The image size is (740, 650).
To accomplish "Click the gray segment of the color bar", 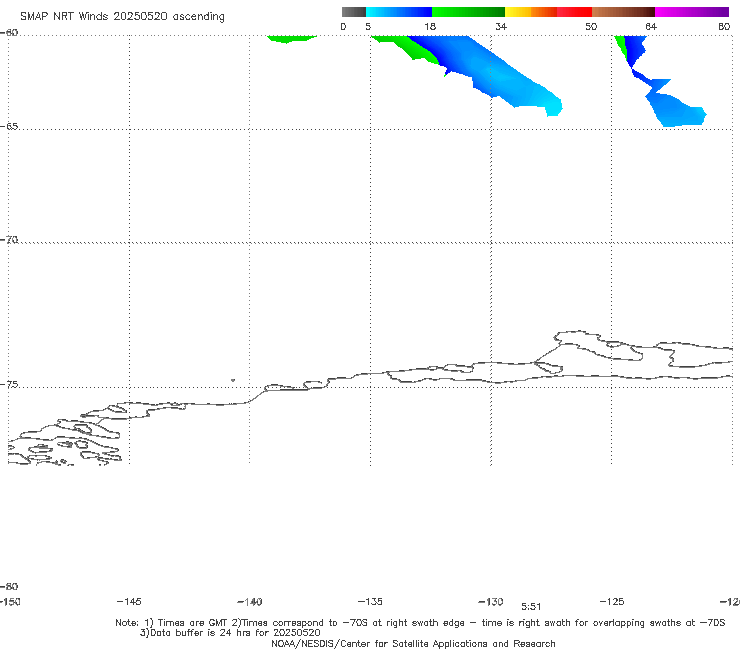I will coord(353,12).
